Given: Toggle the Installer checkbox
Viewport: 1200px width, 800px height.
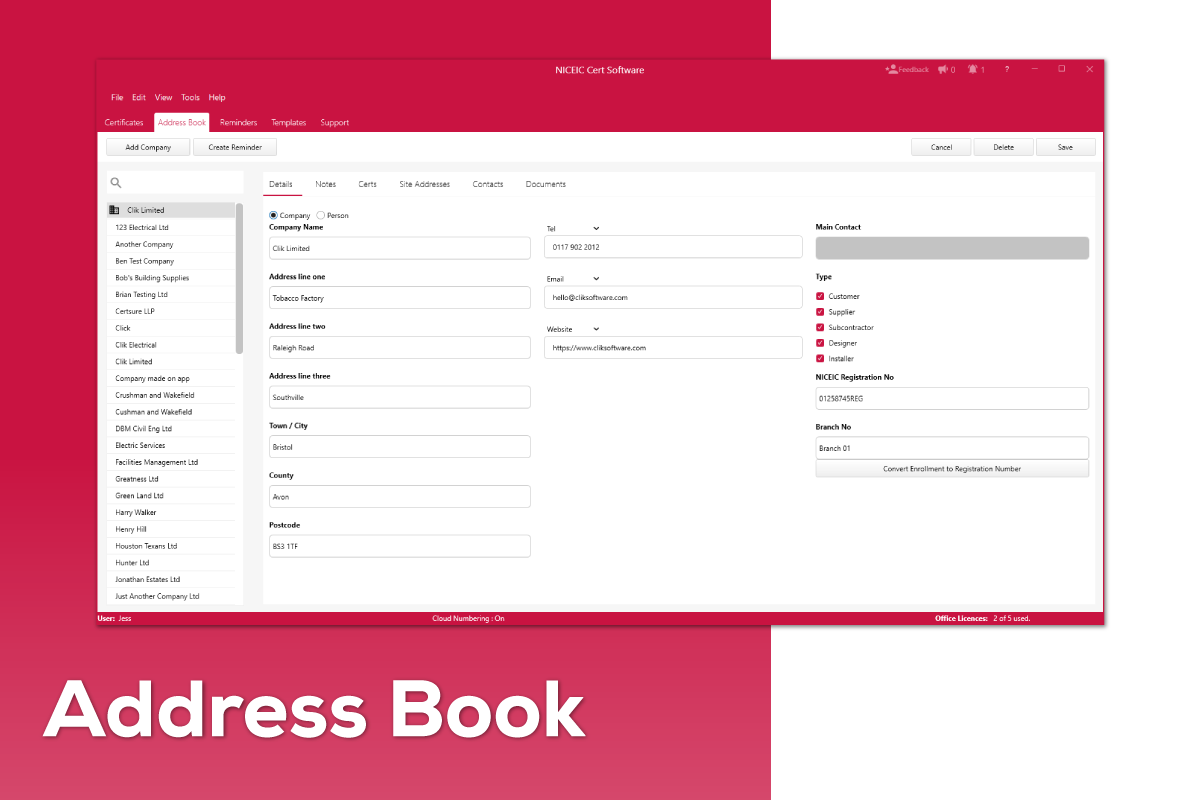Looking at the screenshot, I should [x=820, y=358].
